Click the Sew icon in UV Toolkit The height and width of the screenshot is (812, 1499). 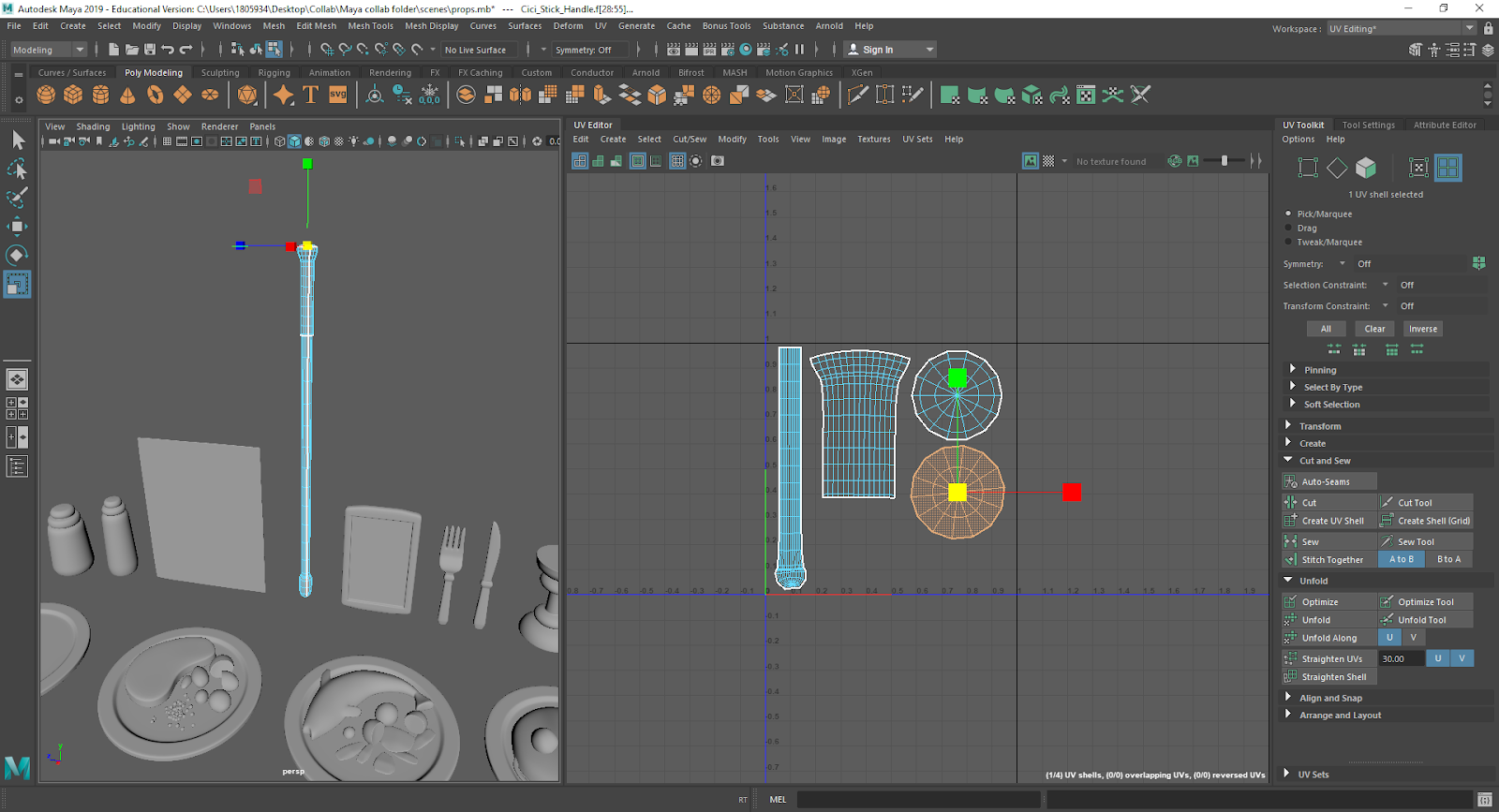pyautogui.click(x=1291, y=542)
